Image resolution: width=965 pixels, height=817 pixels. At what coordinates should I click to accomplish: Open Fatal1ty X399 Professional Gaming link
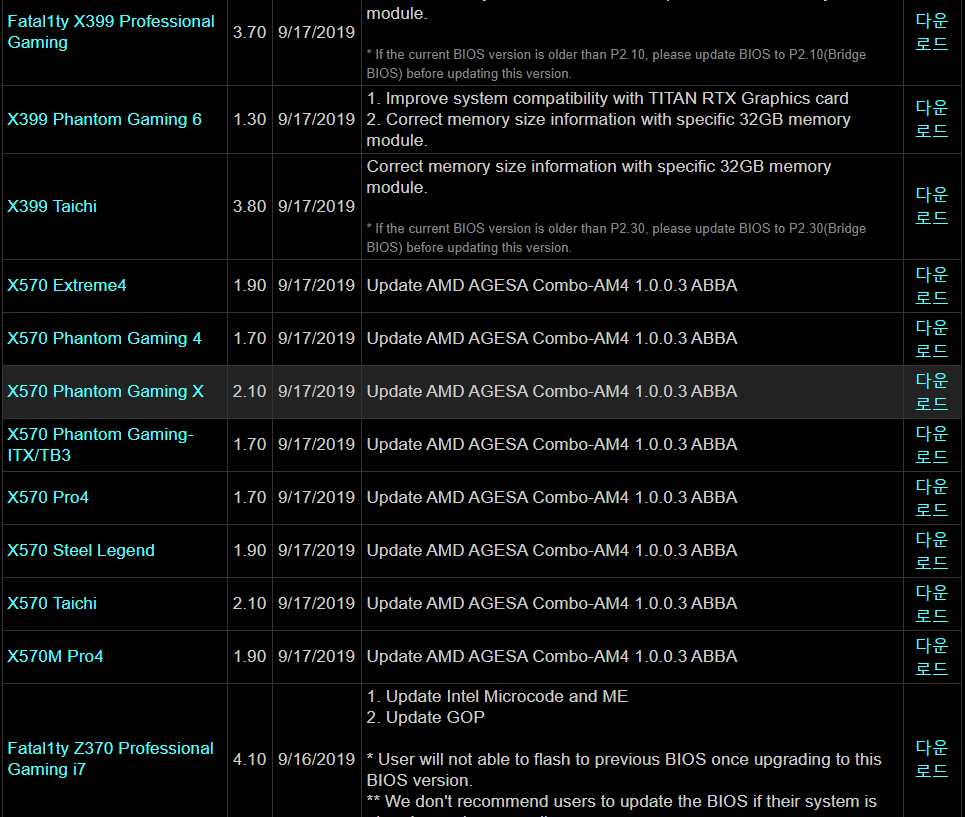[111, 32]
